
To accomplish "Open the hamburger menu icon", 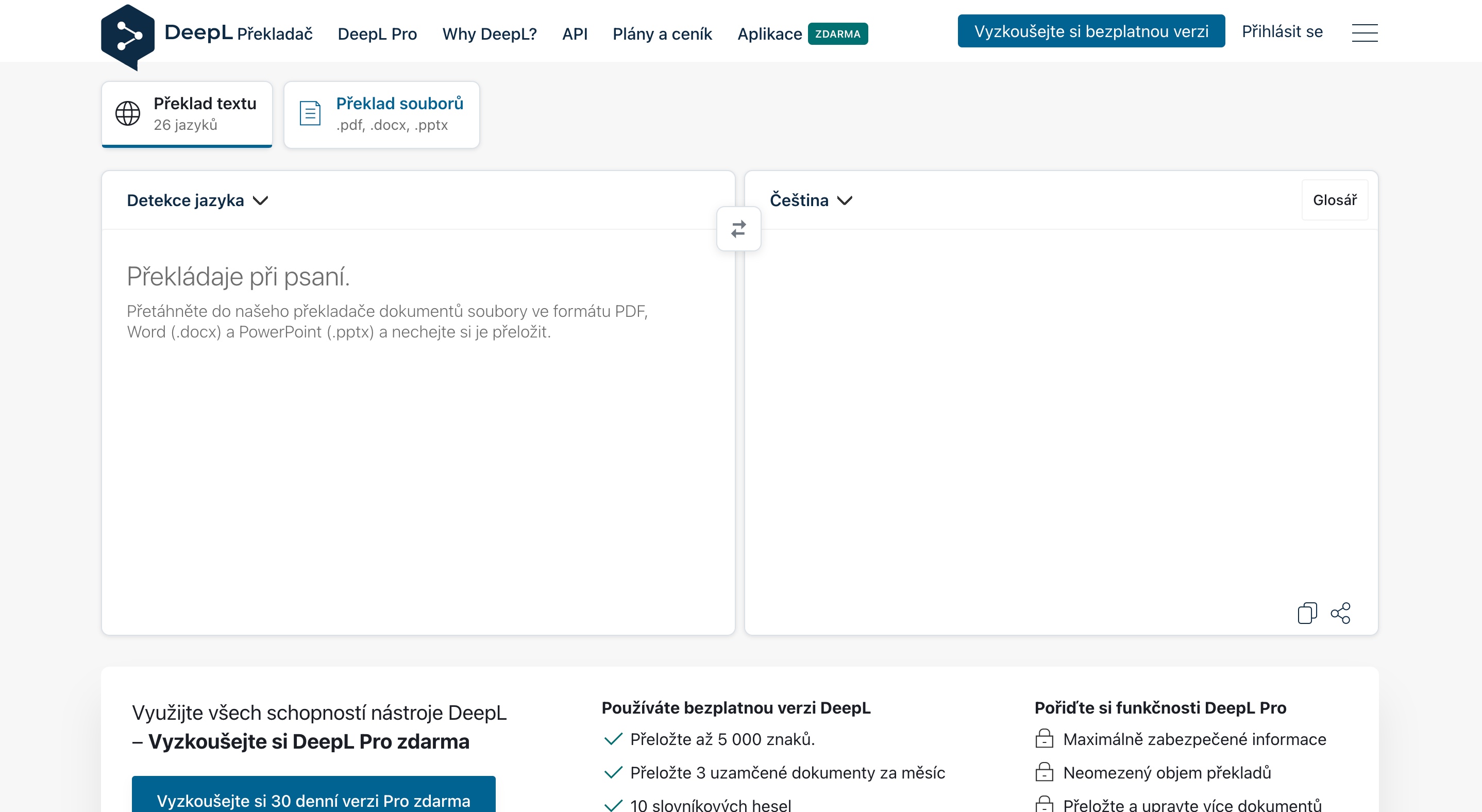I will (x=1364, y=33).
